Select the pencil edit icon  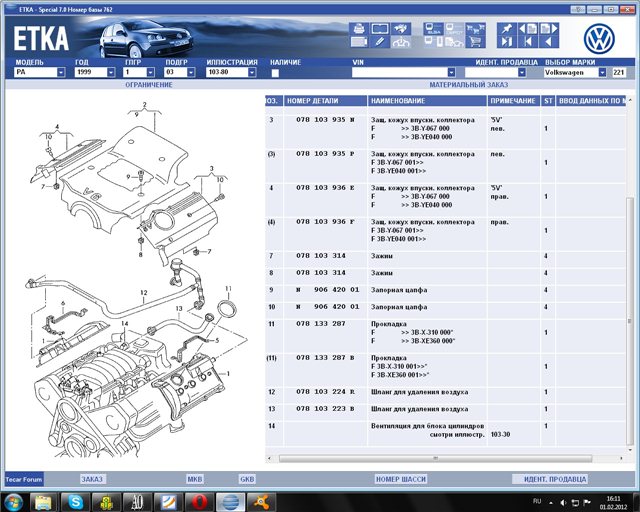pos(380,42)
